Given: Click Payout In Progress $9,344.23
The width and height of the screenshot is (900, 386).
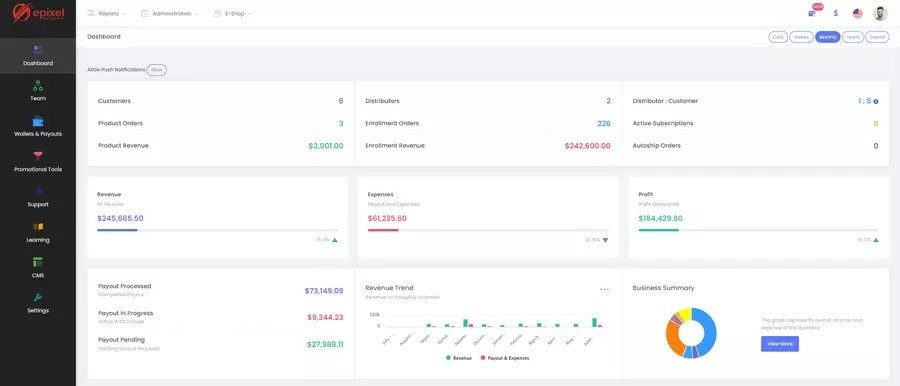Looking at the screenshot, I should (325, 317).
